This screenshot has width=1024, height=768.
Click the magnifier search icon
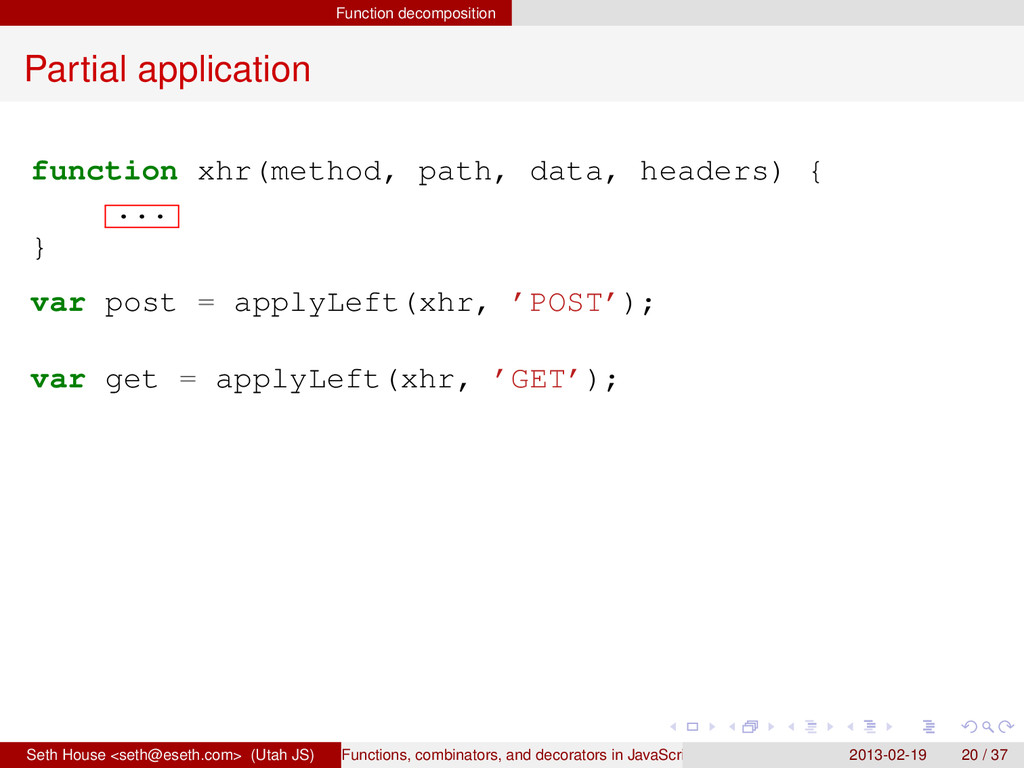988,727
